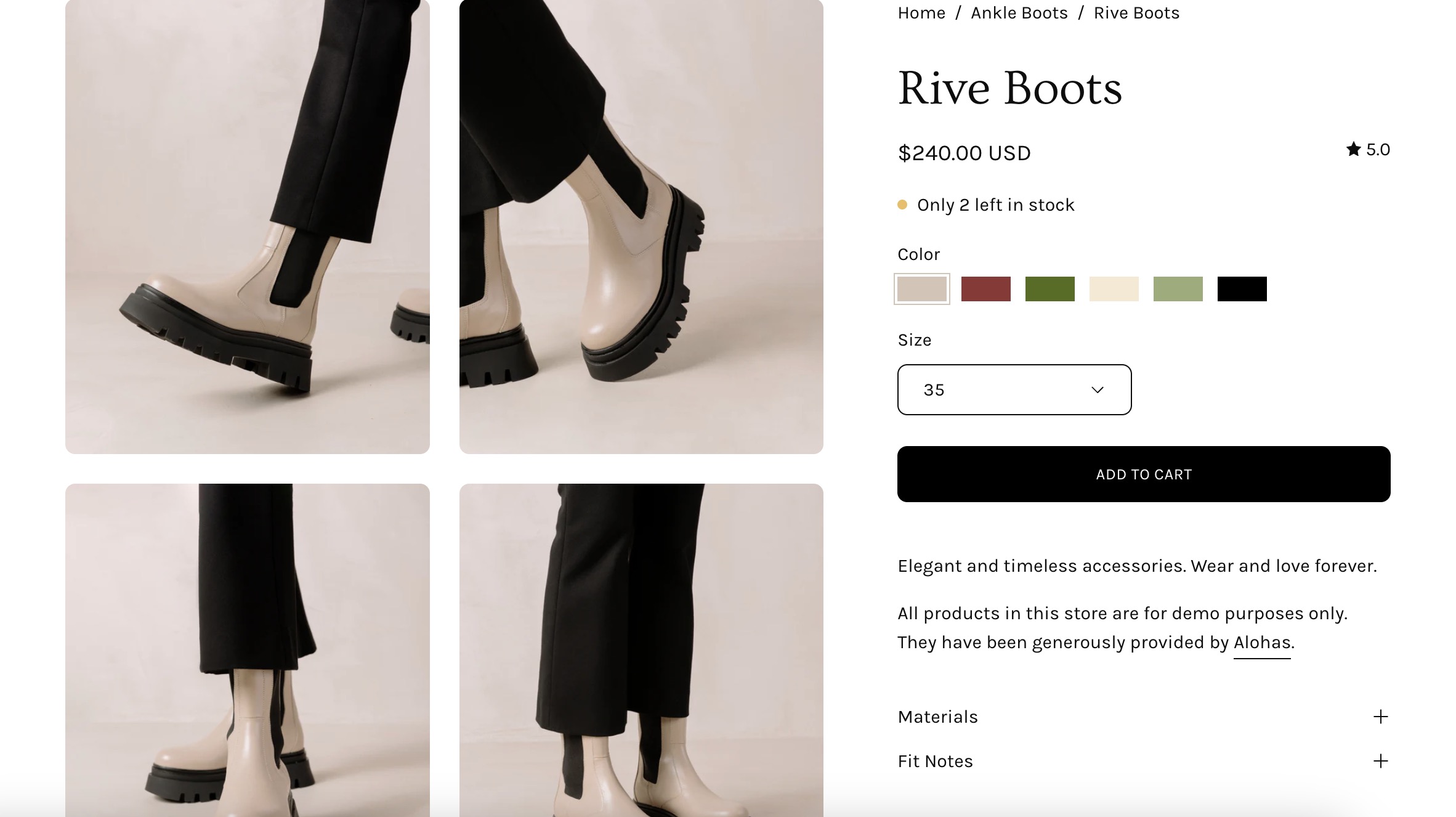The width and height of the screenshot is (1456, 817).
Task: Open the size 35 dropdown
Action: coord(1014,390)
